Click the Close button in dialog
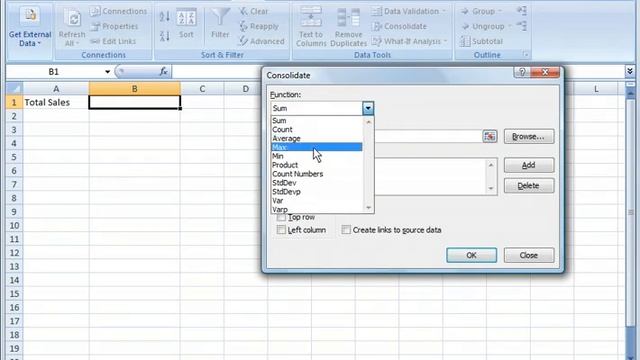The image size is (640, 360). tap(529, 255)
